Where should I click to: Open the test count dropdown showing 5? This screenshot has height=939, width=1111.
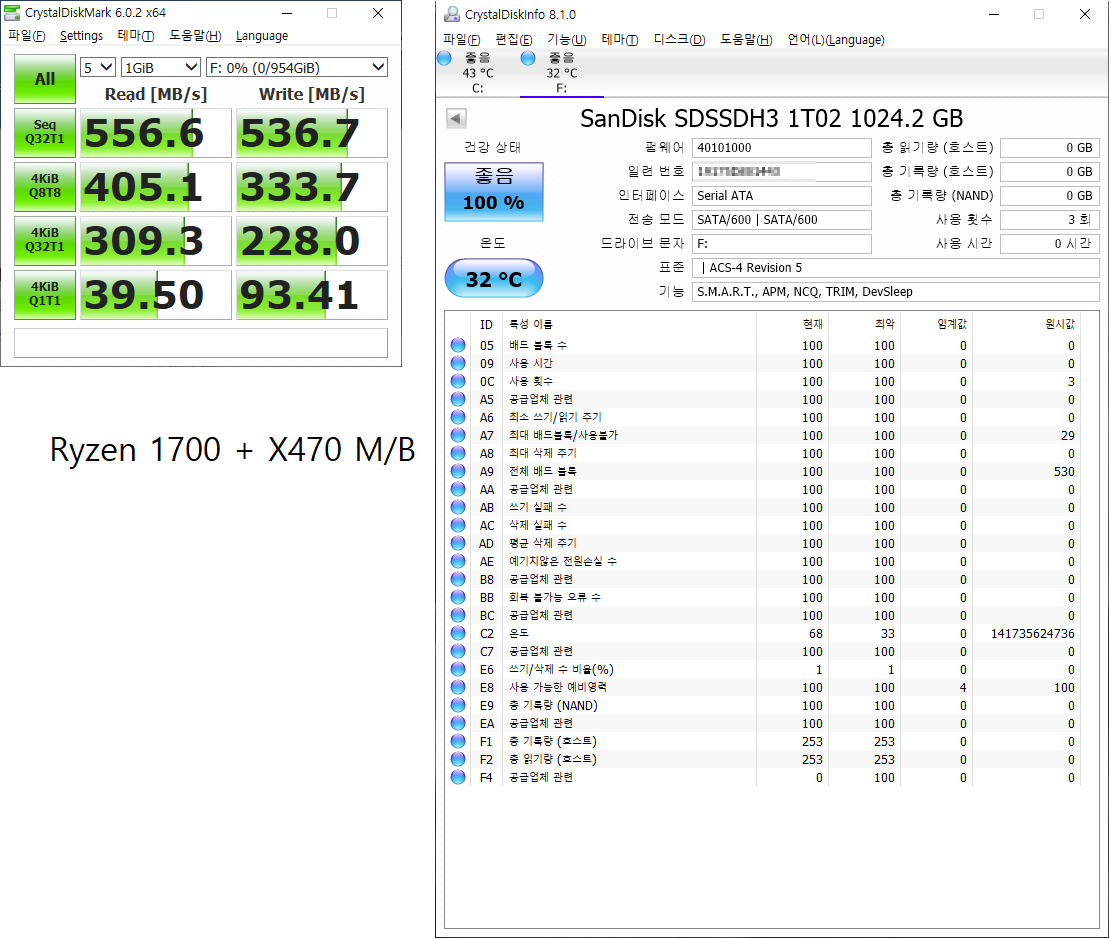point(98,67)
